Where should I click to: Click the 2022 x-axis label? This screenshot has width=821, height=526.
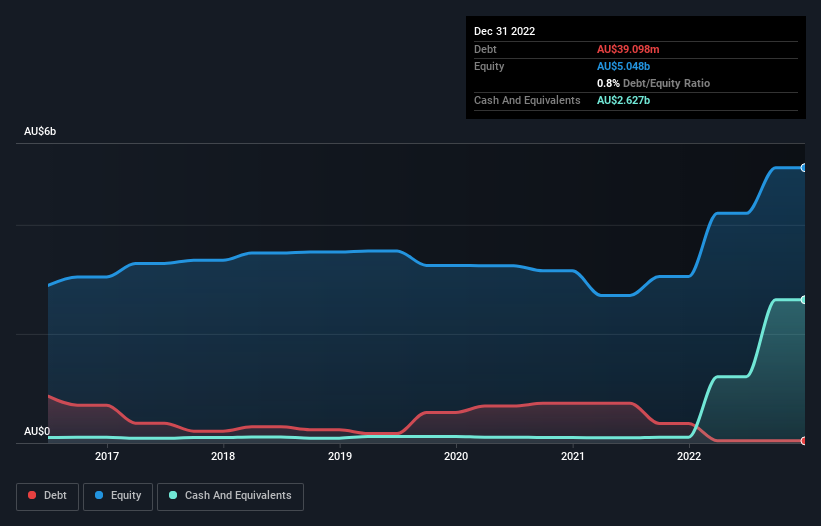[689, 456]
